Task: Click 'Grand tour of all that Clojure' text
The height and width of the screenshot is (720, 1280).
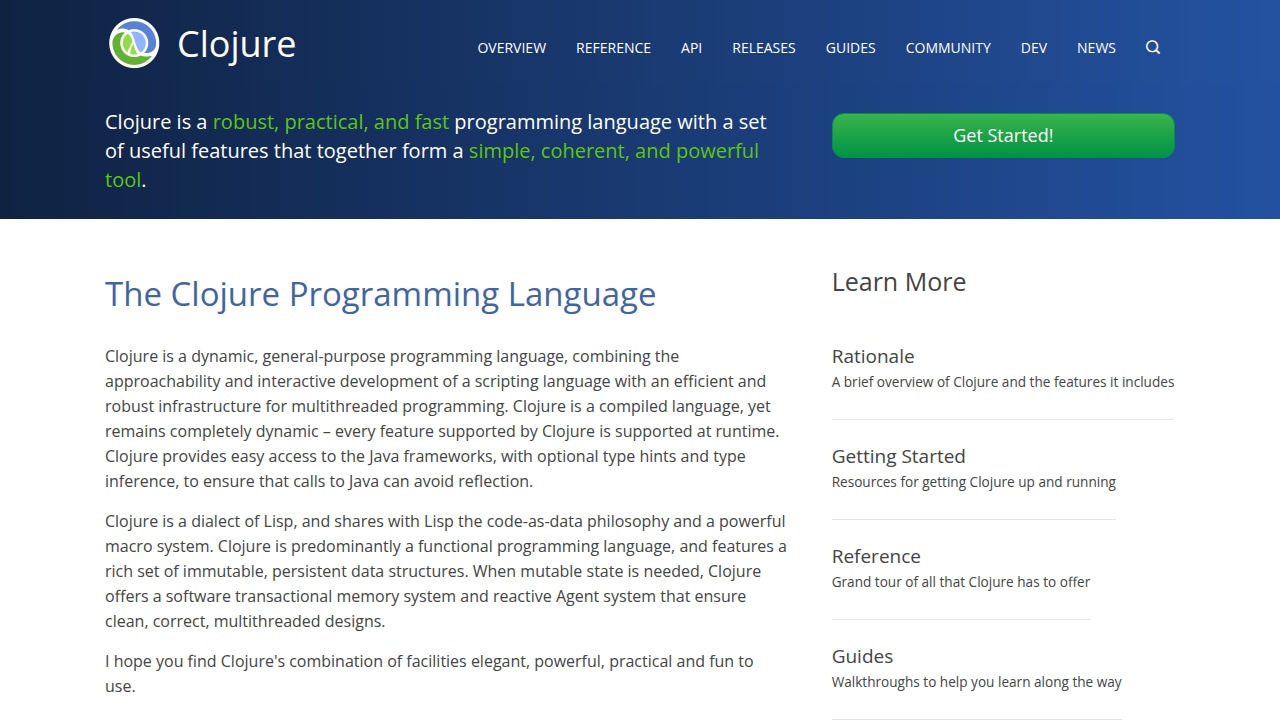Action: [961, 582]
